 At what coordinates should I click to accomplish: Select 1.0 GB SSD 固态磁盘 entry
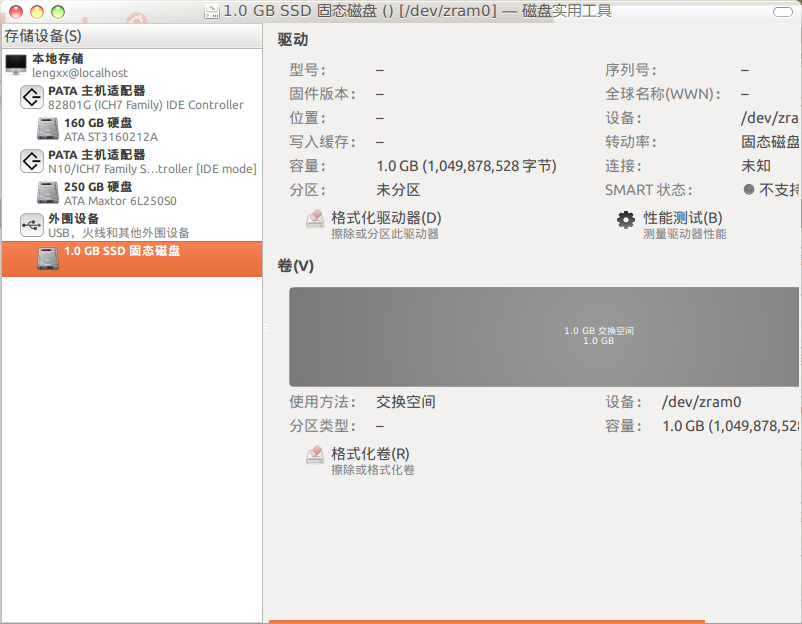pos(132,259)
